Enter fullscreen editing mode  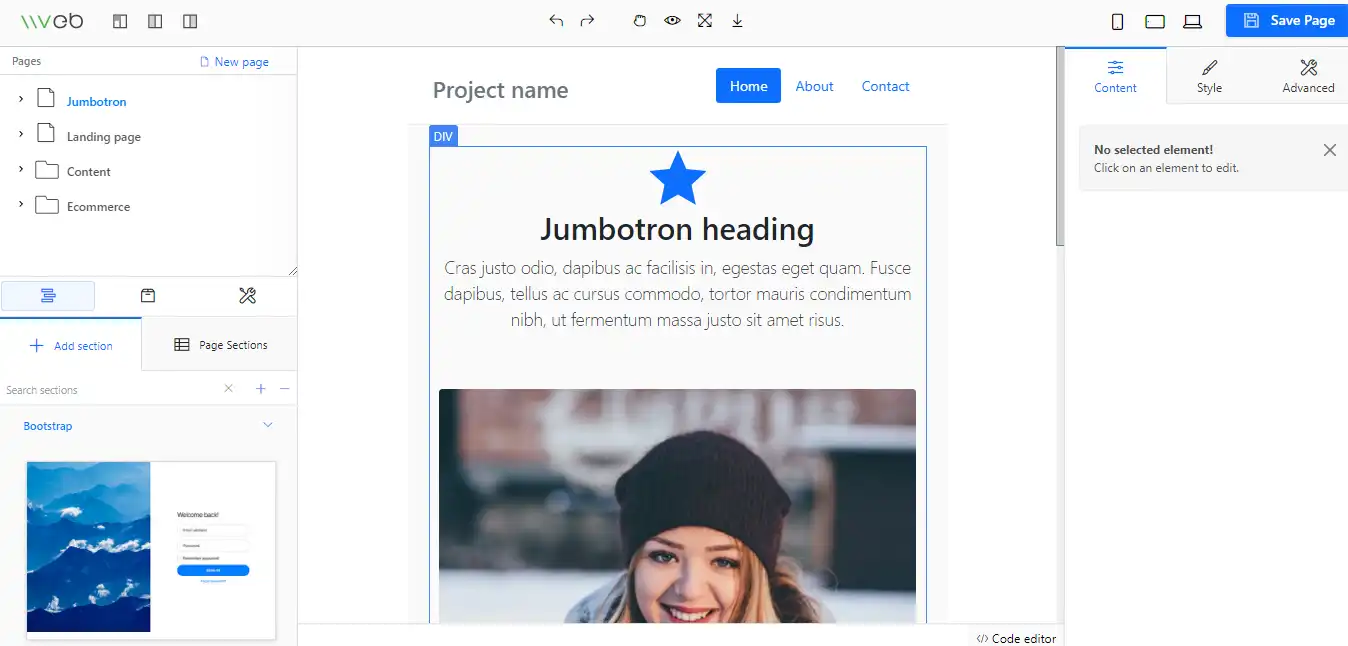coord(705,20)
